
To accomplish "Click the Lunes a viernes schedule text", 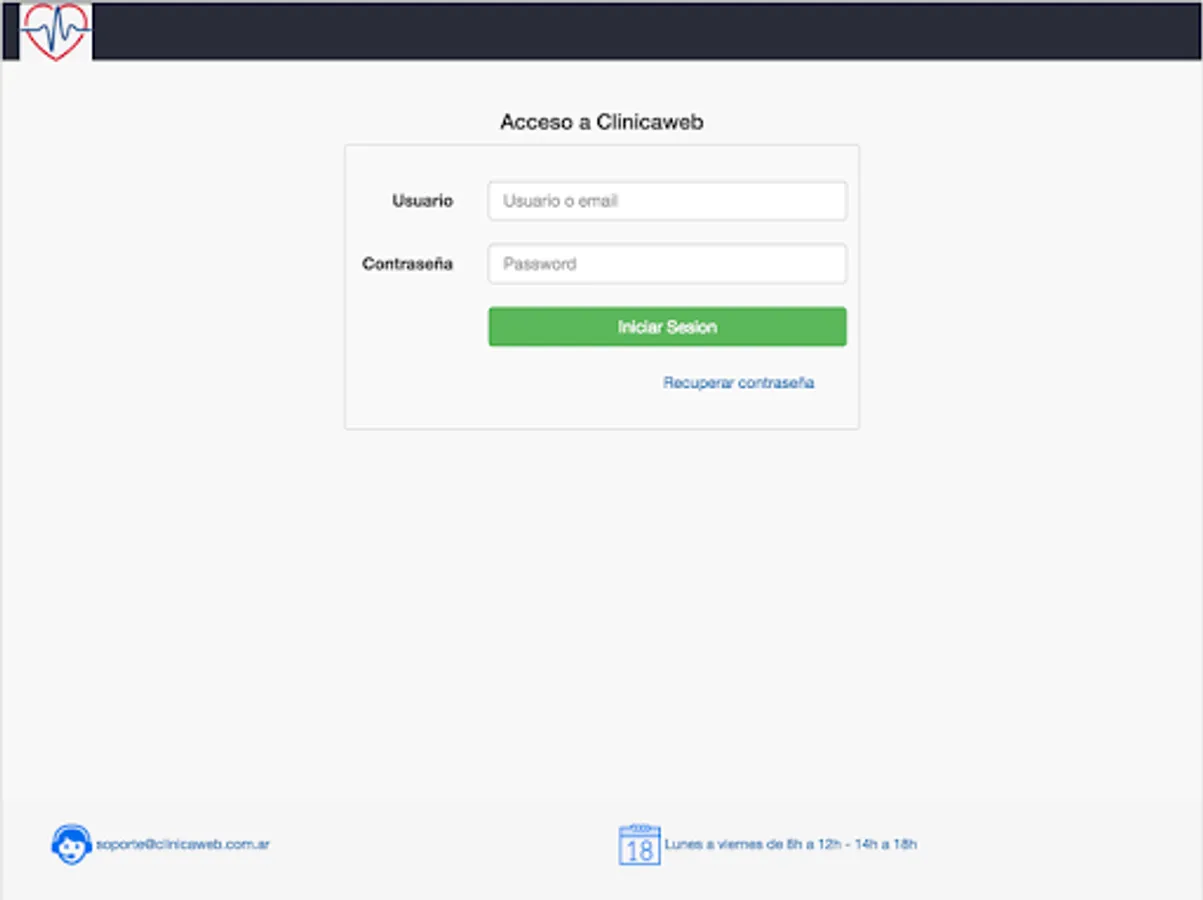I will click(790, 844).
